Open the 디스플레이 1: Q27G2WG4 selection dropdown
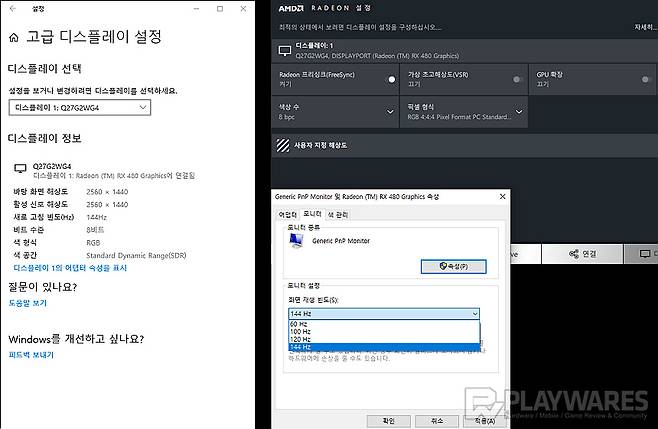The width and height of the screenshot is (658, 429). click(x=80, y=107)
